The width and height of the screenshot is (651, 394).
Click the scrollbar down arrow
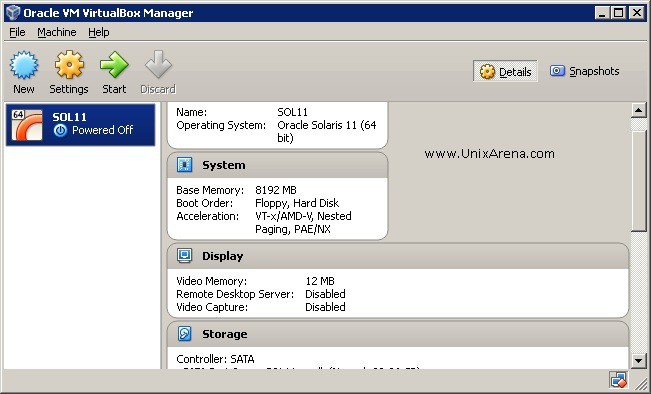pos(638,360)
